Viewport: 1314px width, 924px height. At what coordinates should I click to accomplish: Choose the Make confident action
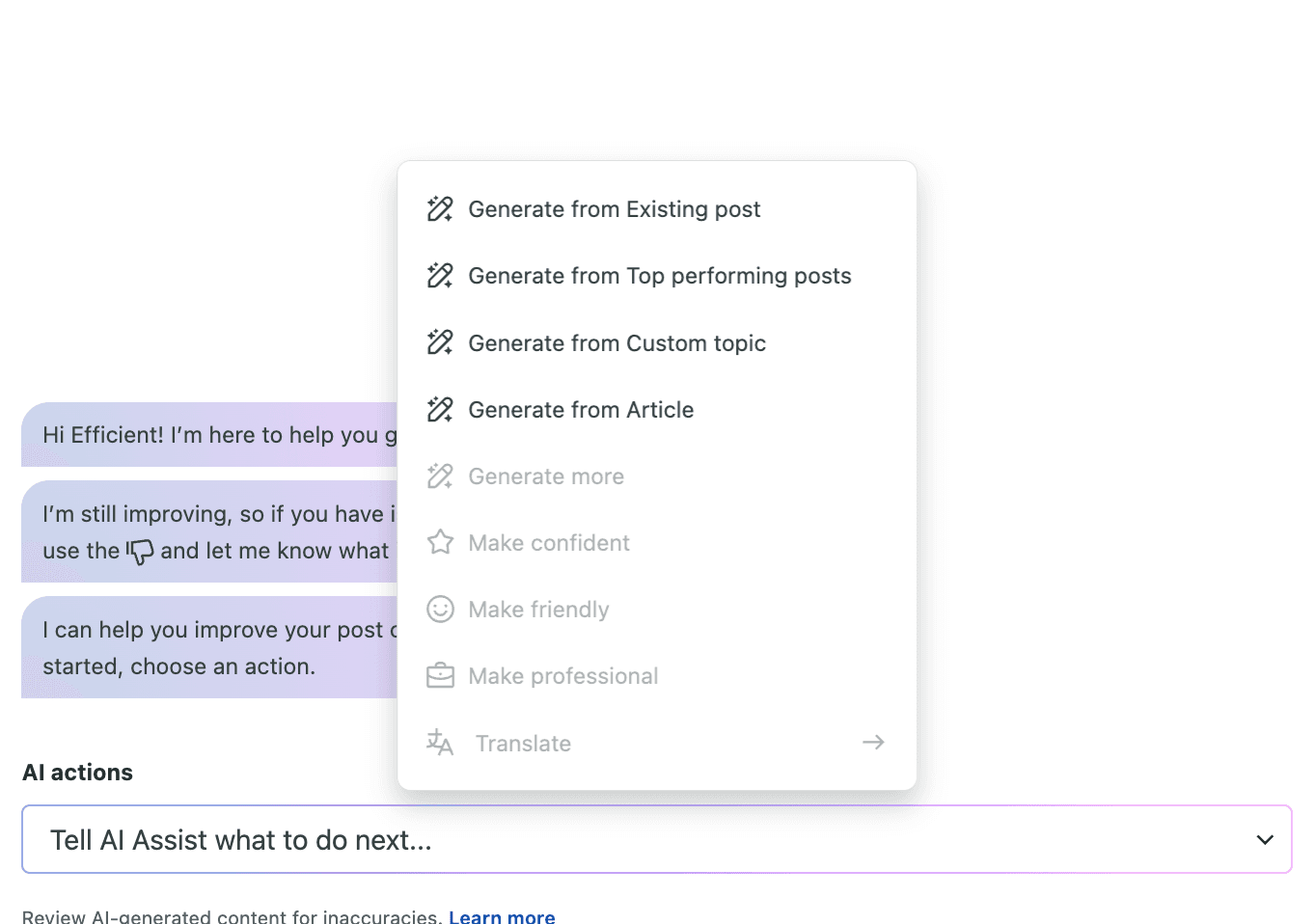[x=657, y=542]
